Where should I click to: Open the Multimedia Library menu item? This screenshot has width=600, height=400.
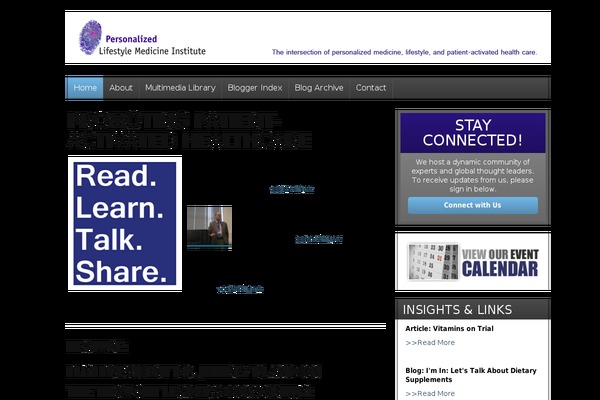(180, 88)
